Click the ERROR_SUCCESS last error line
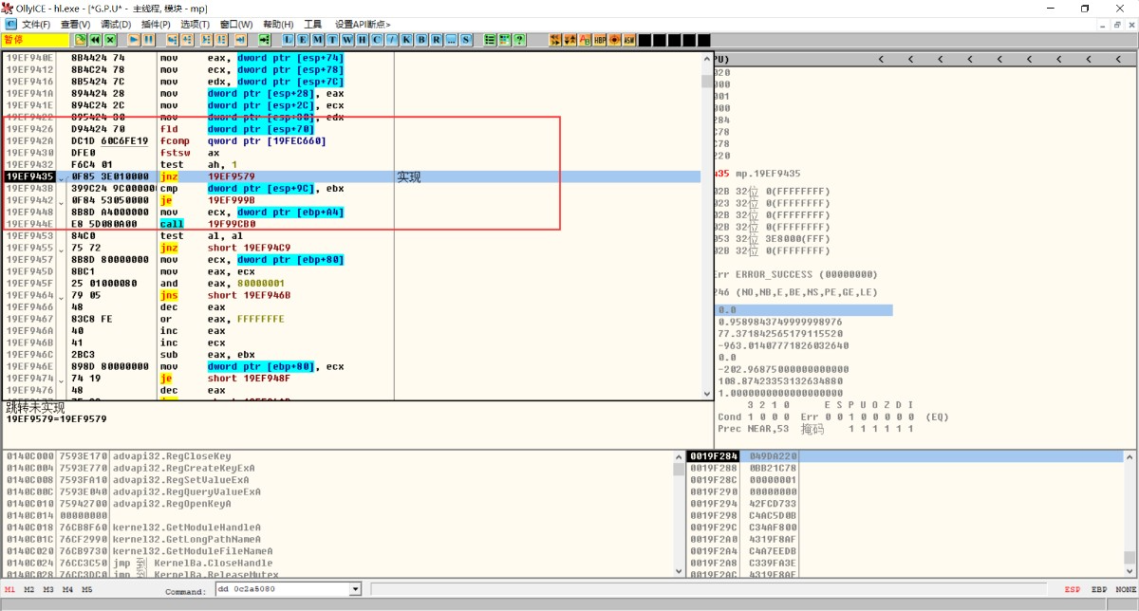 tap(795, 275)
